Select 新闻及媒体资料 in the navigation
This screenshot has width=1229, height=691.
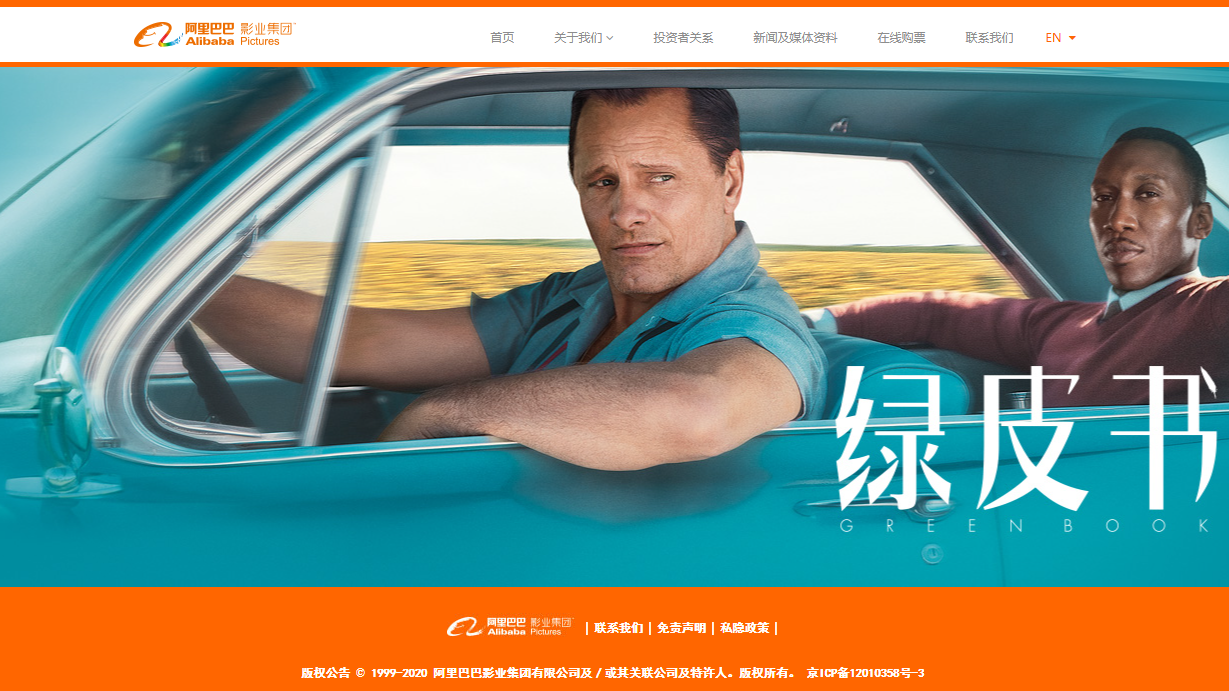pos(795,38)
